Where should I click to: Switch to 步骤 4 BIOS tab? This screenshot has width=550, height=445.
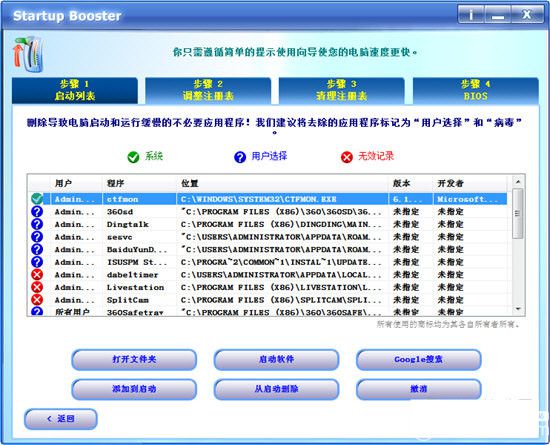(x=476, y=90)
